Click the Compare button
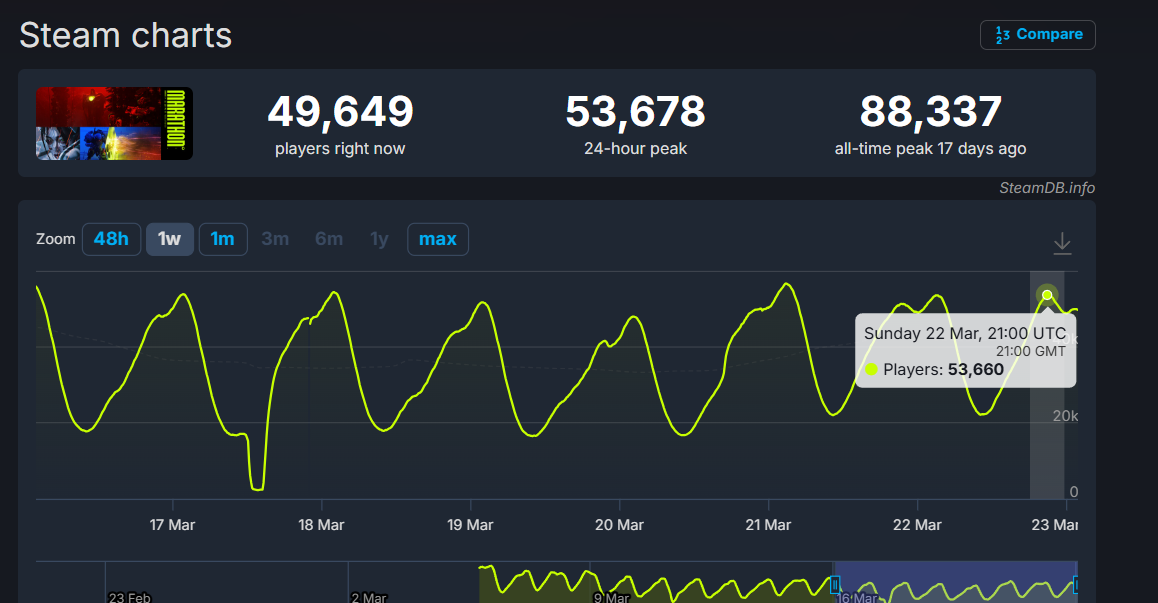This screenshot has height=603, width=1158. point(1038,35)
